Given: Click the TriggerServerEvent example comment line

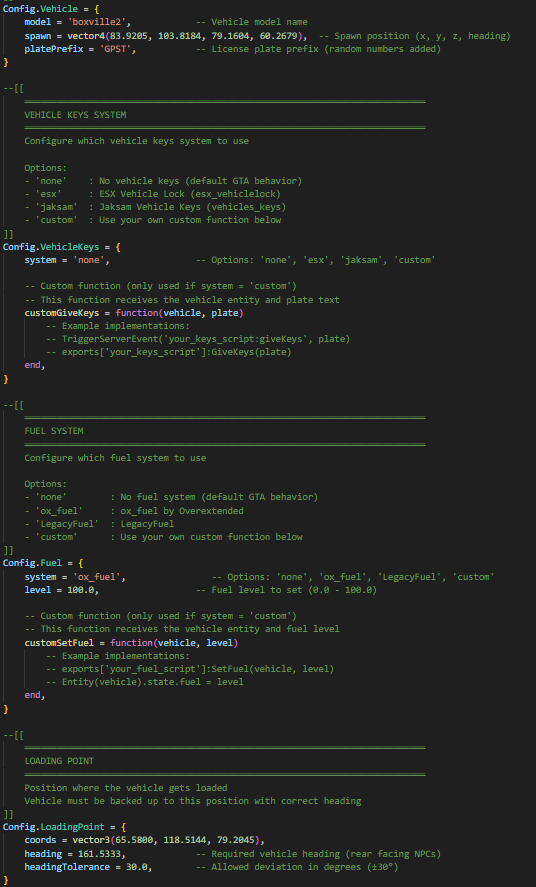Looking at the screenshot, I should pyautogui.click(x=198, y=339).
